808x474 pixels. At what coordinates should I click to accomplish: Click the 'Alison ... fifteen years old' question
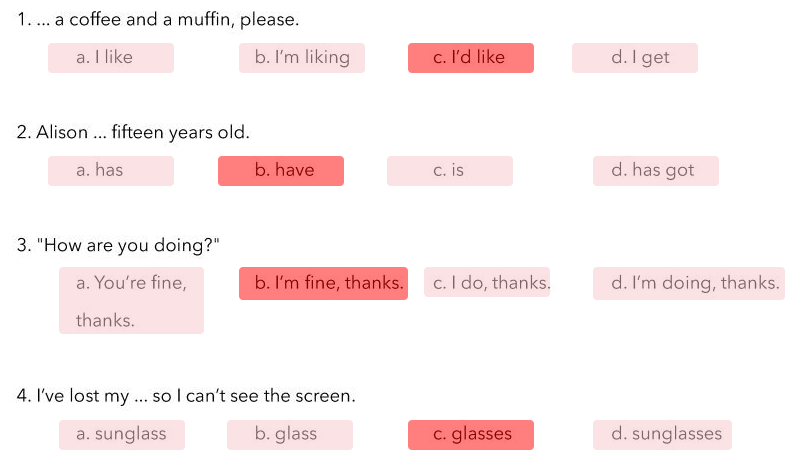[133, 132]
